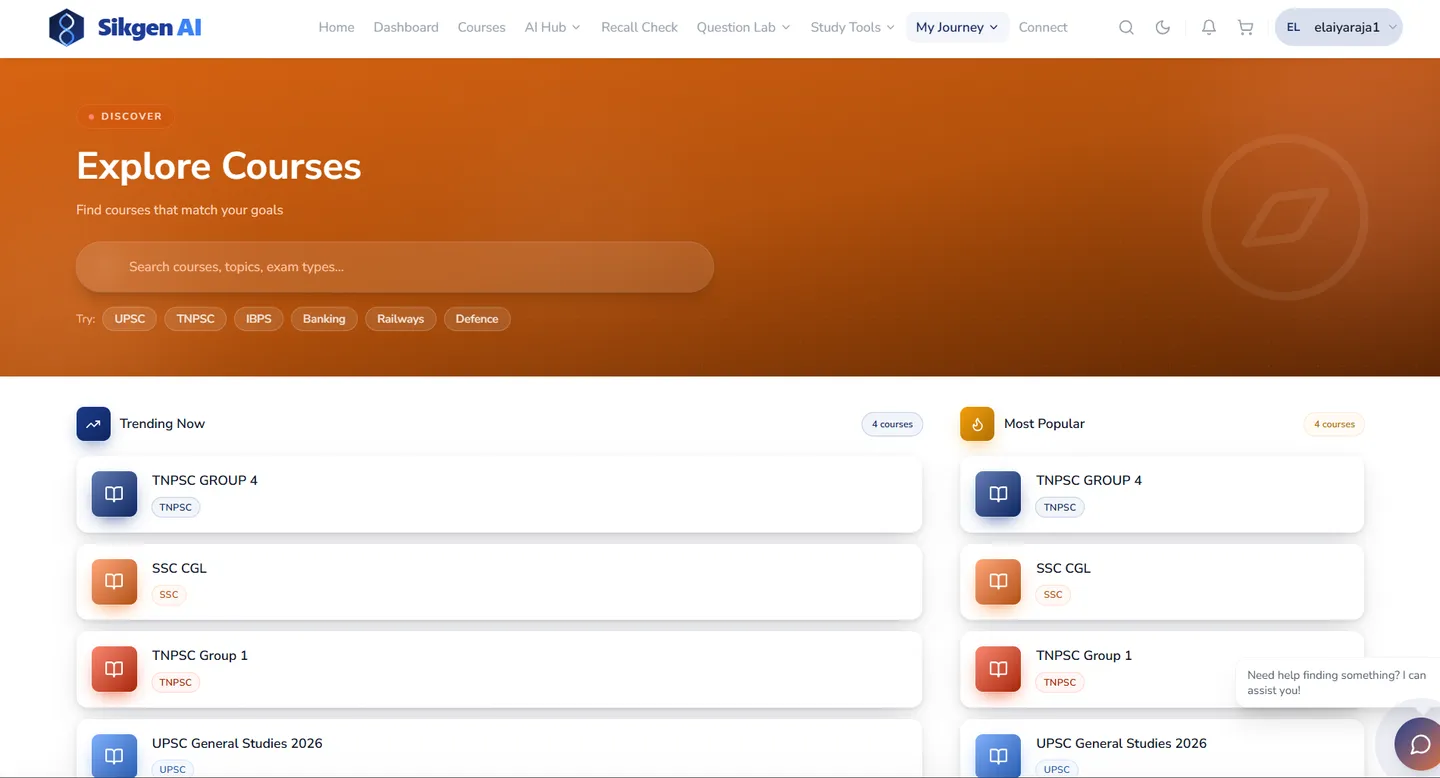This screenshot has height=778, width=1440.
Task: Click the SSC tag on Trending SSC CGL
Action: 169,595
